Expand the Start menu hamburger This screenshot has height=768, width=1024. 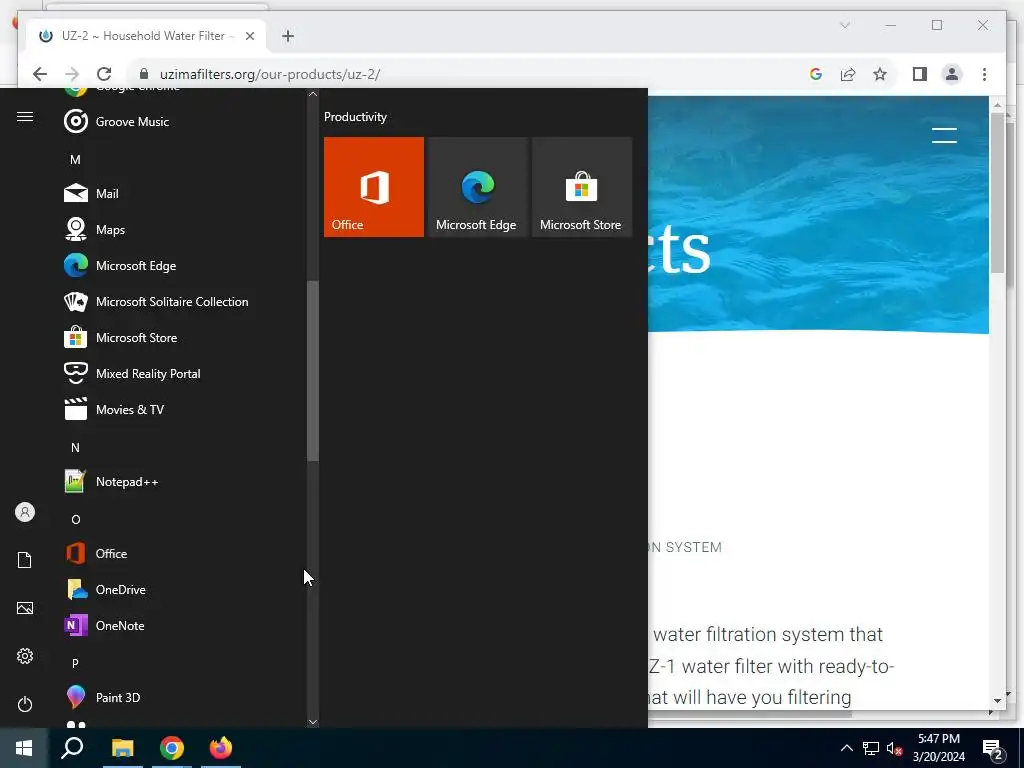coord(25,116)
